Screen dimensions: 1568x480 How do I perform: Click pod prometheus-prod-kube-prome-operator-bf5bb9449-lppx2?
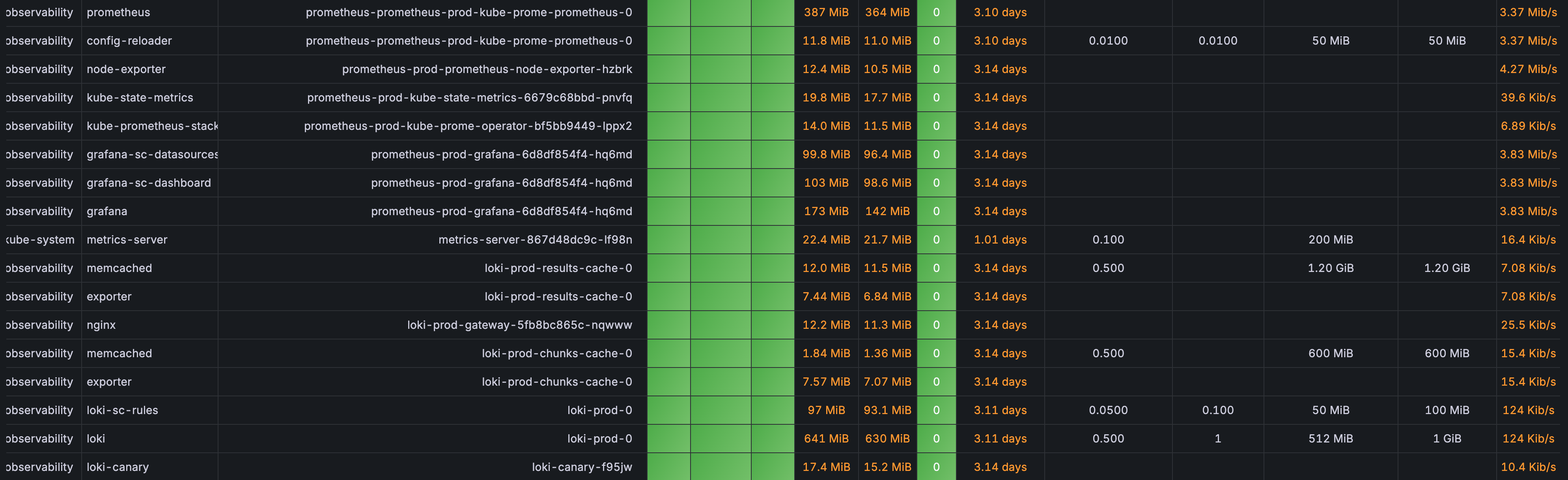click(x=467, y=126)
